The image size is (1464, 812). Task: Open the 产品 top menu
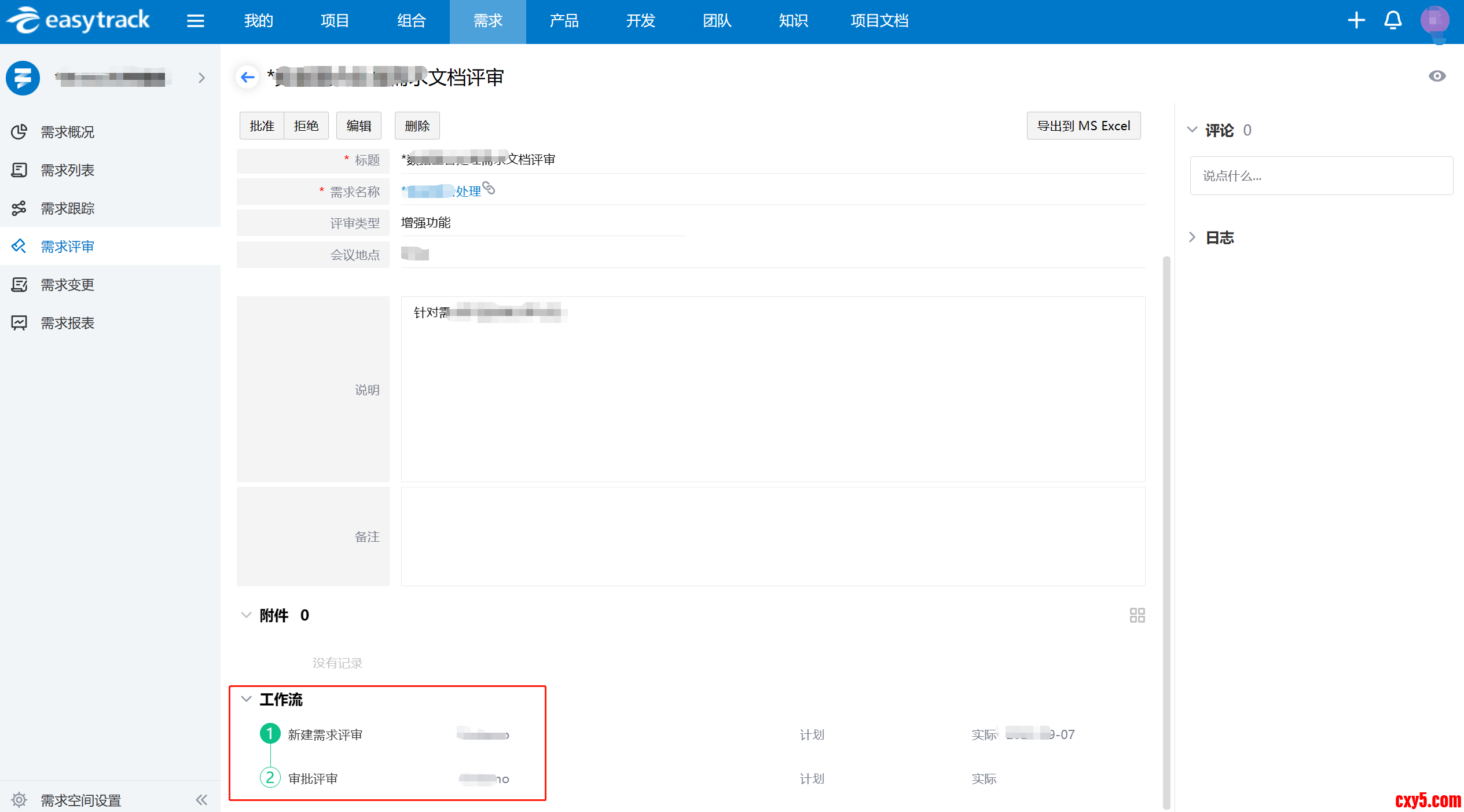coord(564,21)
